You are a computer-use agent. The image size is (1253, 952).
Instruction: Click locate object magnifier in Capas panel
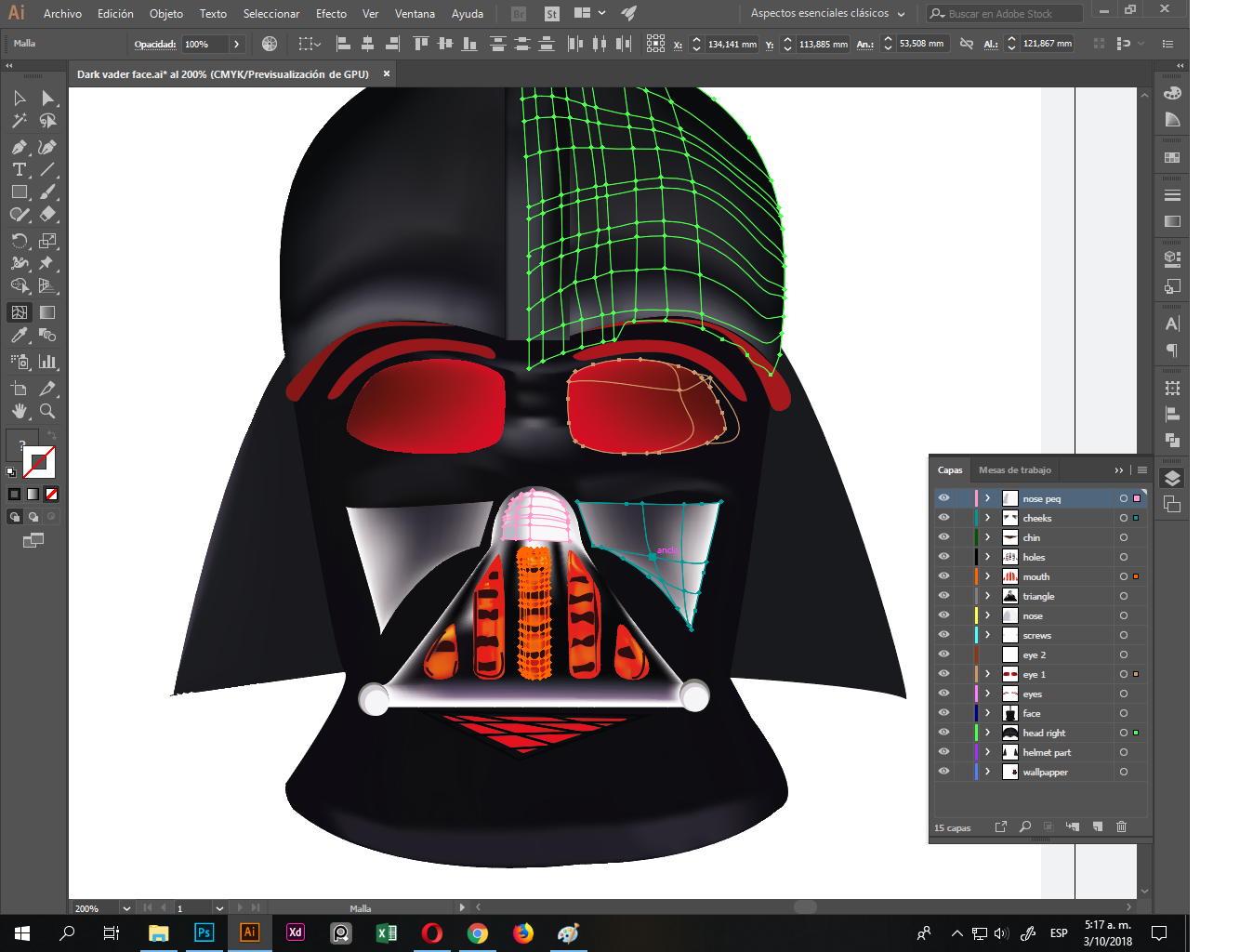tap(1025, 826)
